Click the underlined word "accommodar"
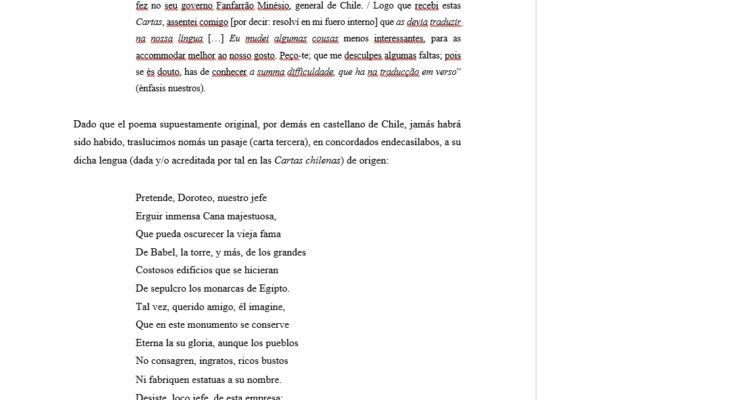 click(163, 58)
